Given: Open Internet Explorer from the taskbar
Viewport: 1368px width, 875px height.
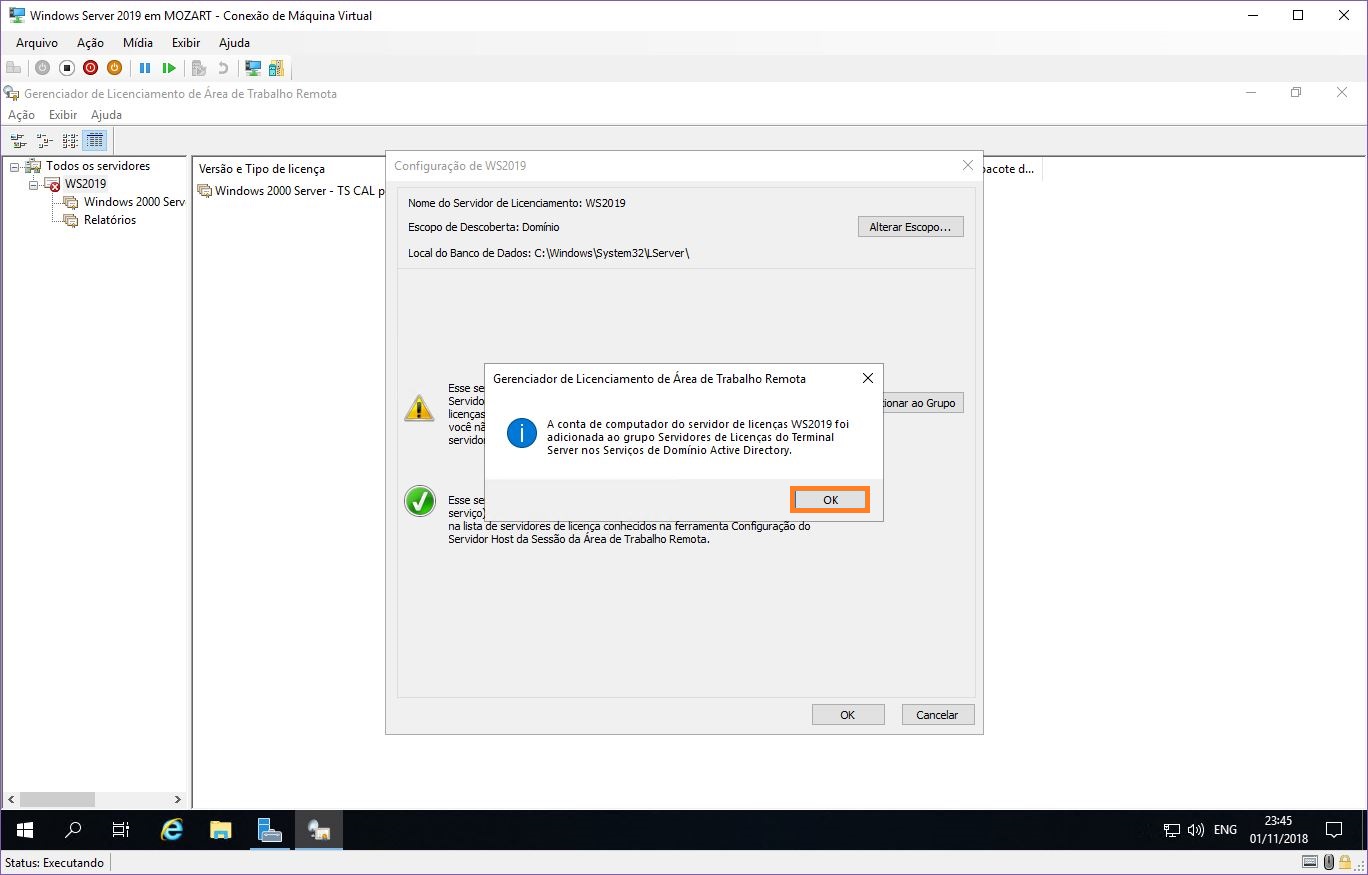Looking at the screenshot, I should click(172, 830).
